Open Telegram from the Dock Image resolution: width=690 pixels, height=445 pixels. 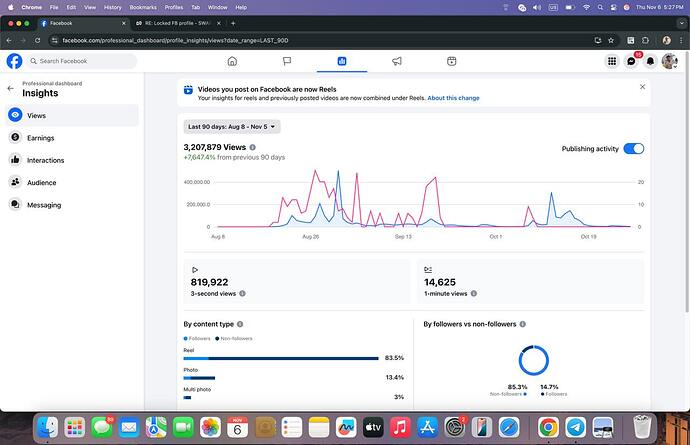(x=576, y=427)
